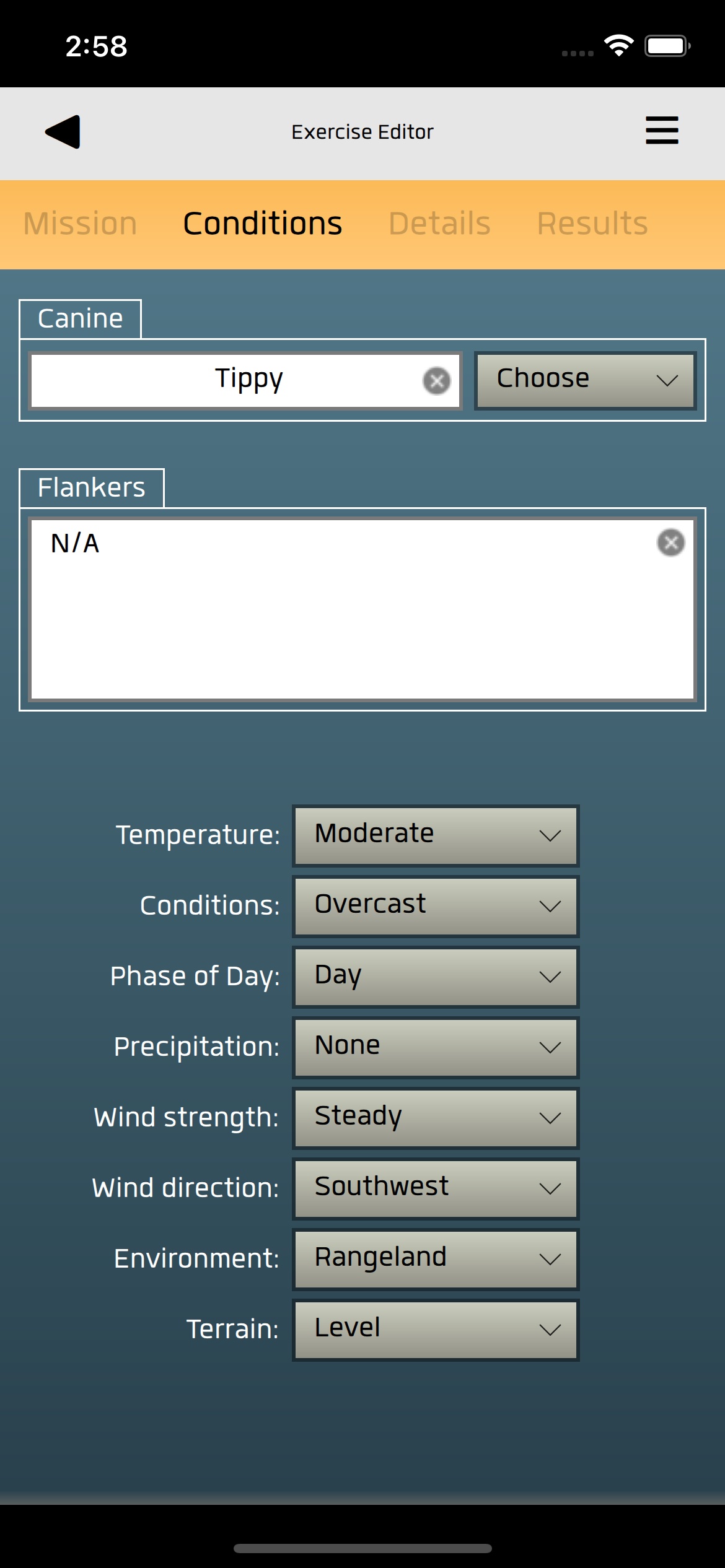The image size is (725, 1568).
Task: Expand the Precipitation None dropdown
Action: coord(436,1047)
